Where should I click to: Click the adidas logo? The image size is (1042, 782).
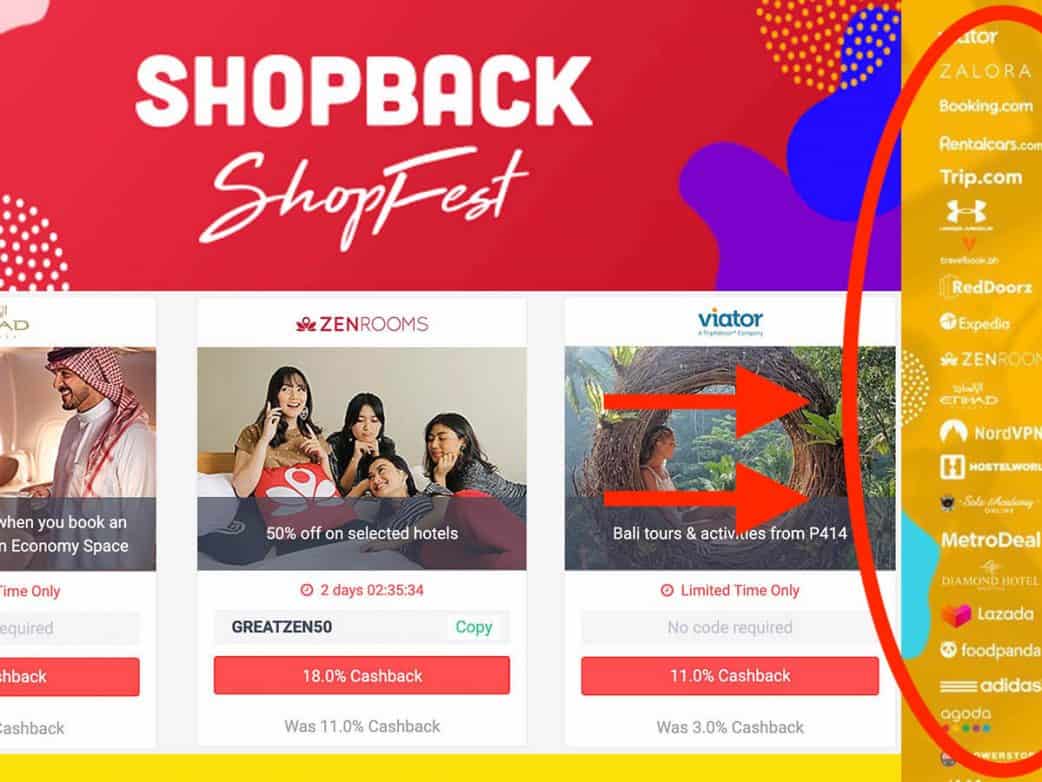click(991, 685)
